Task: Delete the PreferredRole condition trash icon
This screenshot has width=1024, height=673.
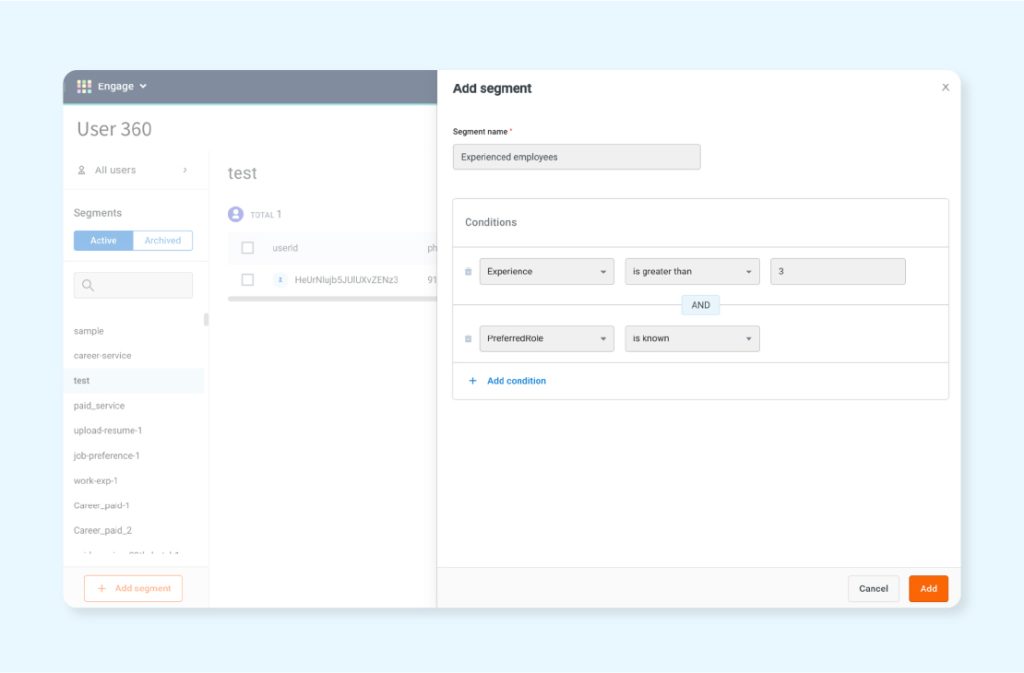Action: 468,339
